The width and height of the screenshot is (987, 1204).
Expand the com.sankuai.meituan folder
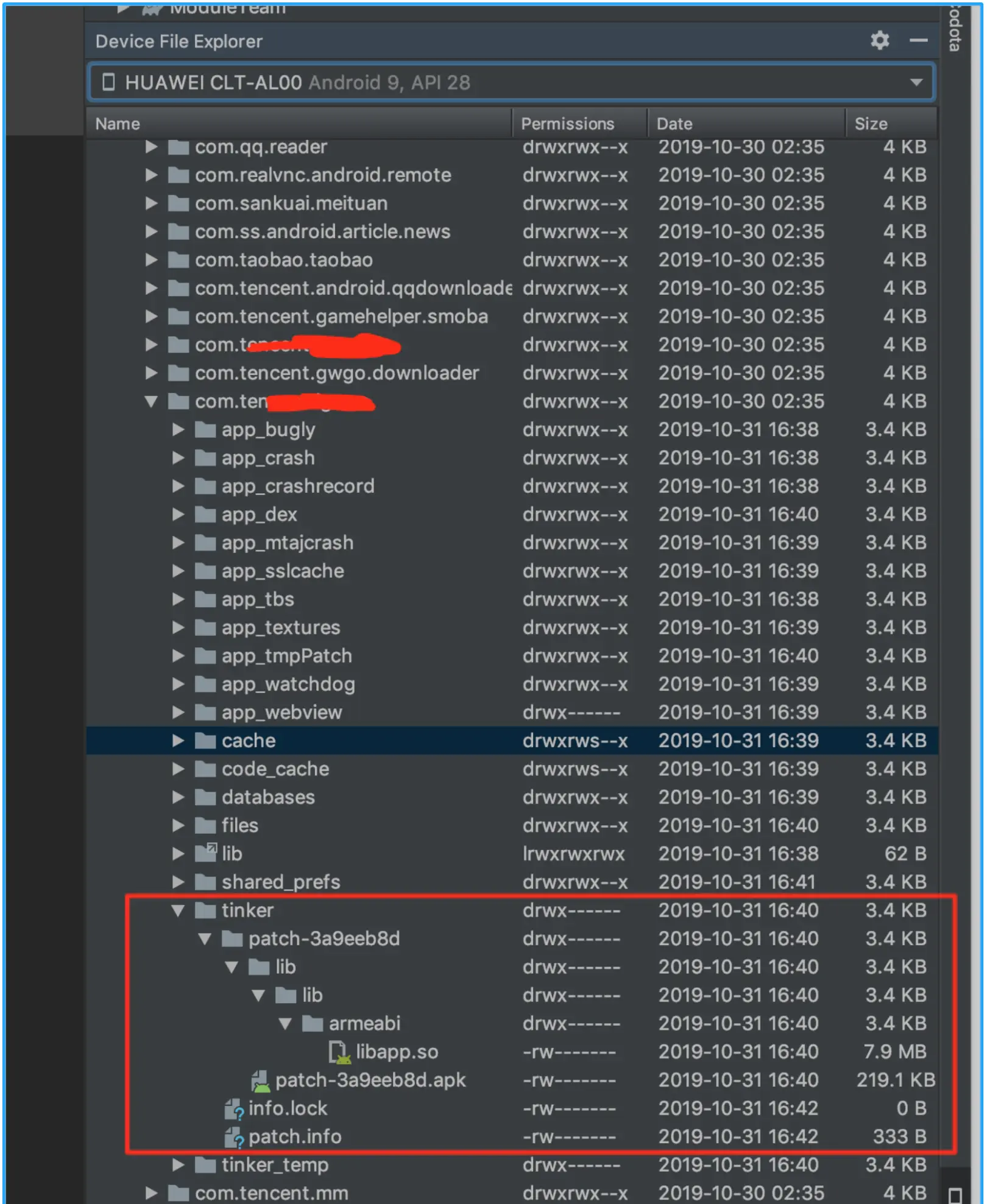click(x=151, y=203)
